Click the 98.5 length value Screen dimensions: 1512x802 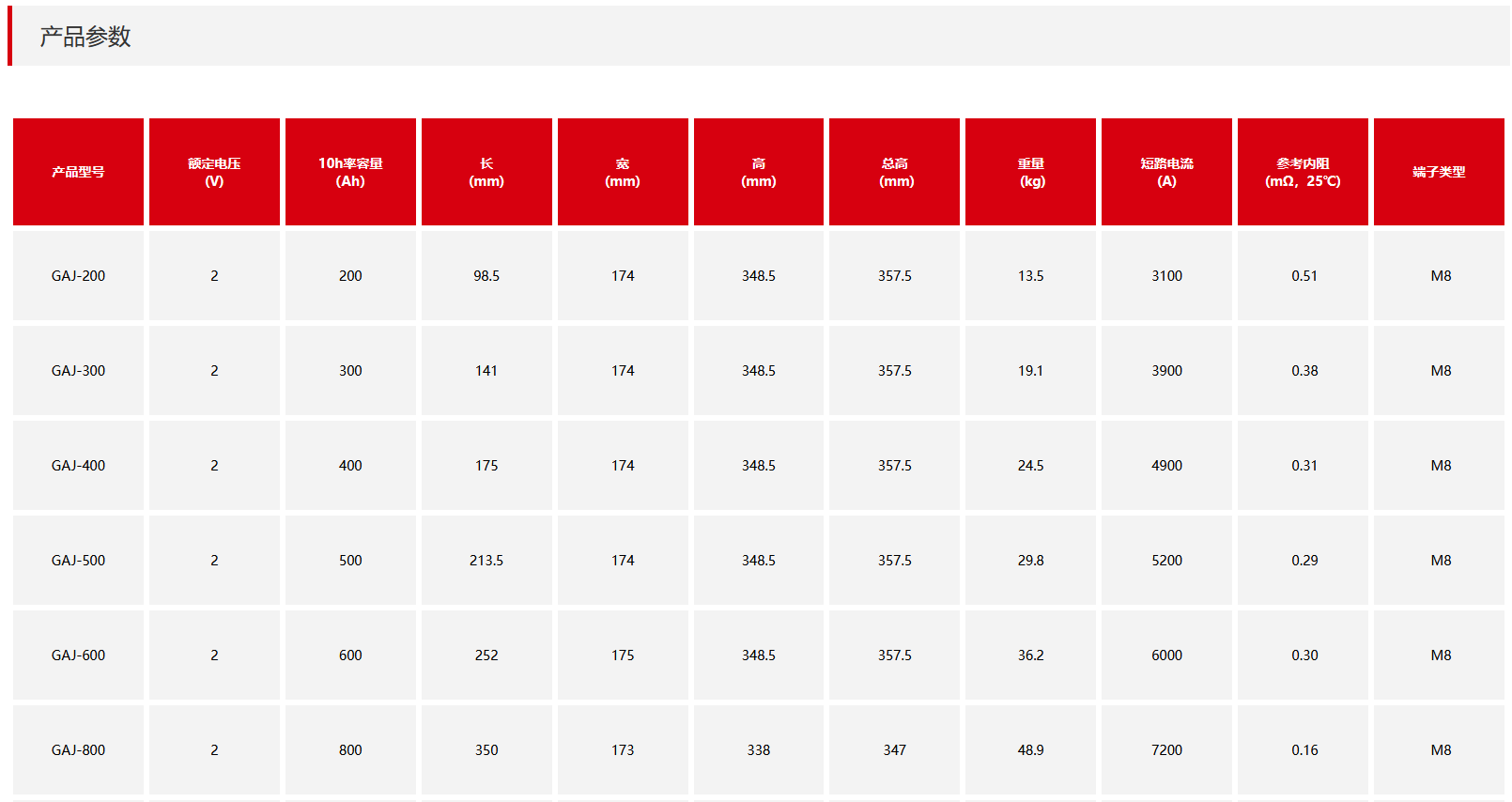pos(486,276)
